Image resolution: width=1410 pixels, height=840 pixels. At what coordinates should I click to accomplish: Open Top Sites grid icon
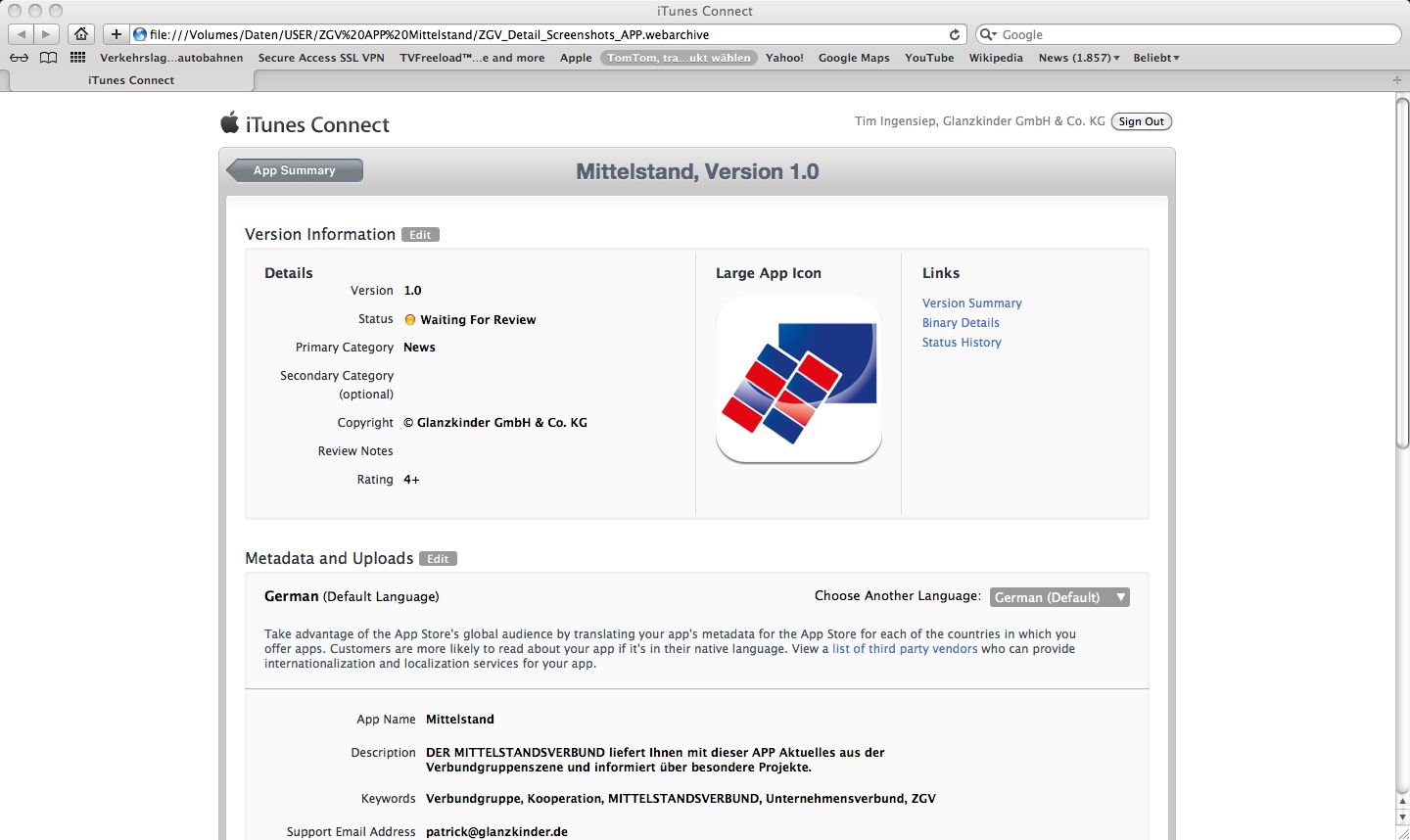click(x=78, y=58)
